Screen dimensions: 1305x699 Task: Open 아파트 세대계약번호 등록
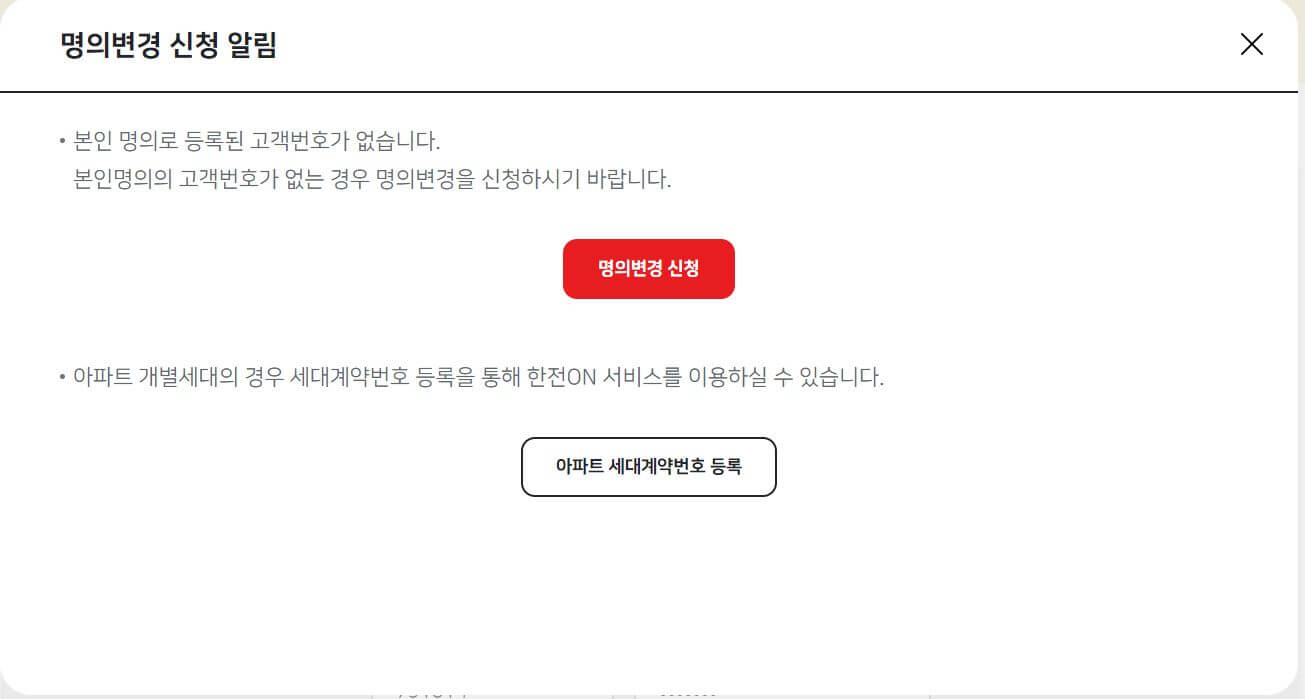tap(649, 467)
